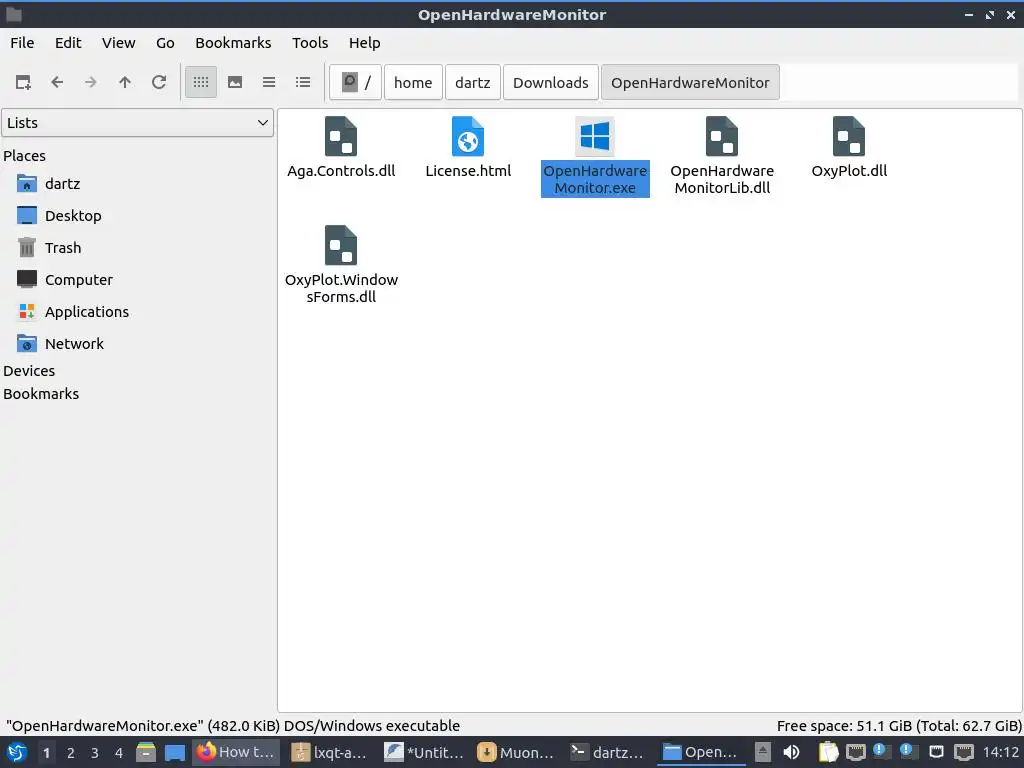Screen dimensions: 1024x768
Task: Open the volume control tray icon
Action: pyautogui.click(x=792, y=752)
